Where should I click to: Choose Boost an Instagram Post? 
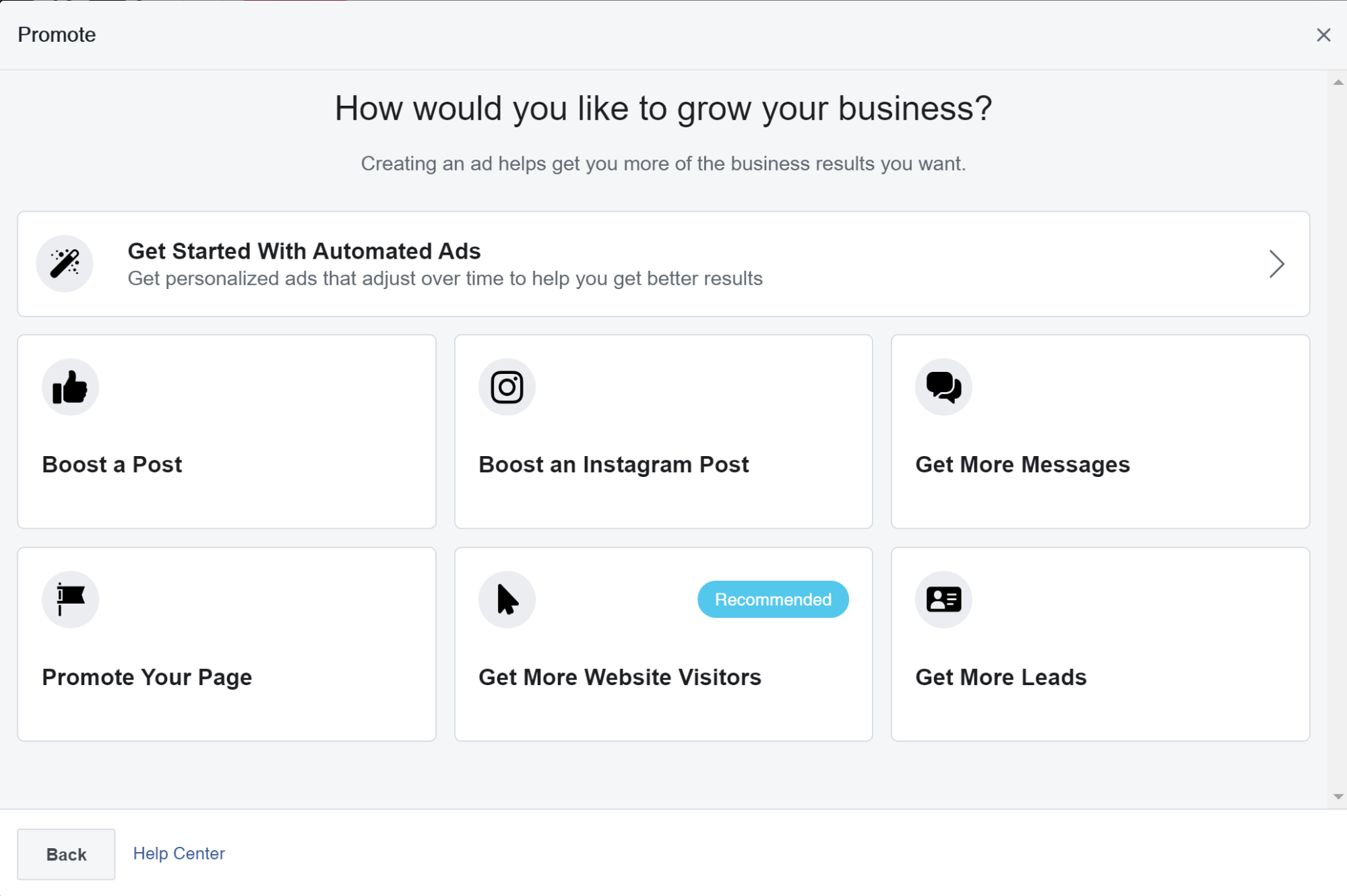click(663, 432)
